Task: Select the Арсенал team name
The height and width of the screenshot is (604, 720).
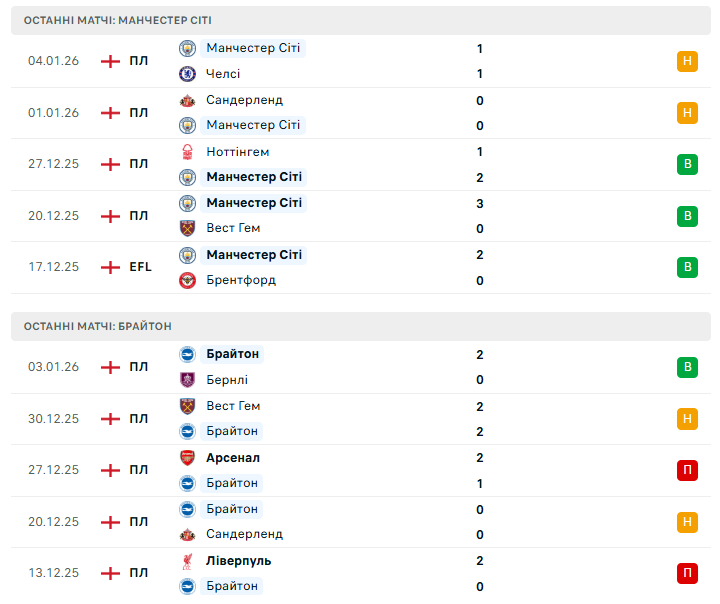Action: pyautogui.click(x=233, y=458)
